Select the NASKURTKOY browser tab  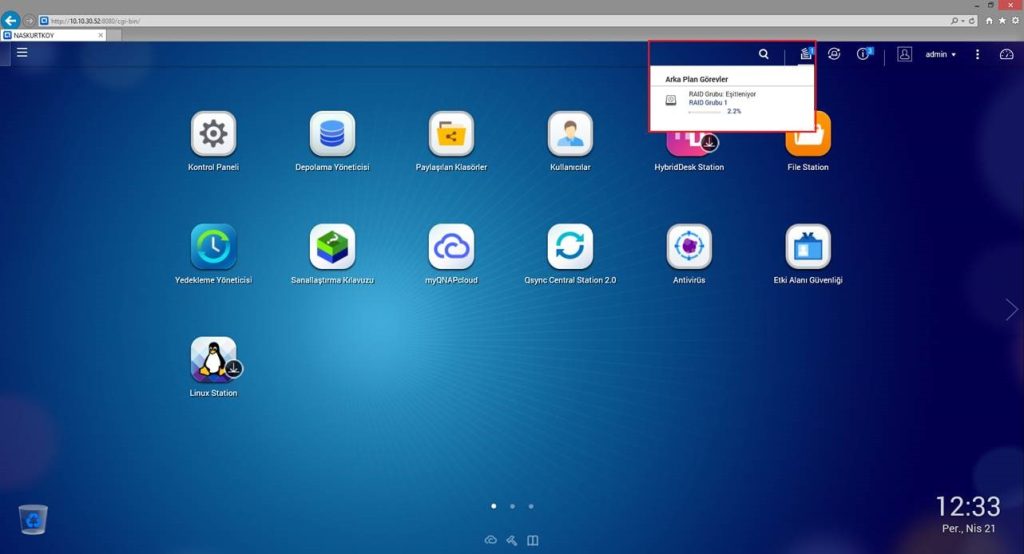pyautogui.click(x=52, y=35)
